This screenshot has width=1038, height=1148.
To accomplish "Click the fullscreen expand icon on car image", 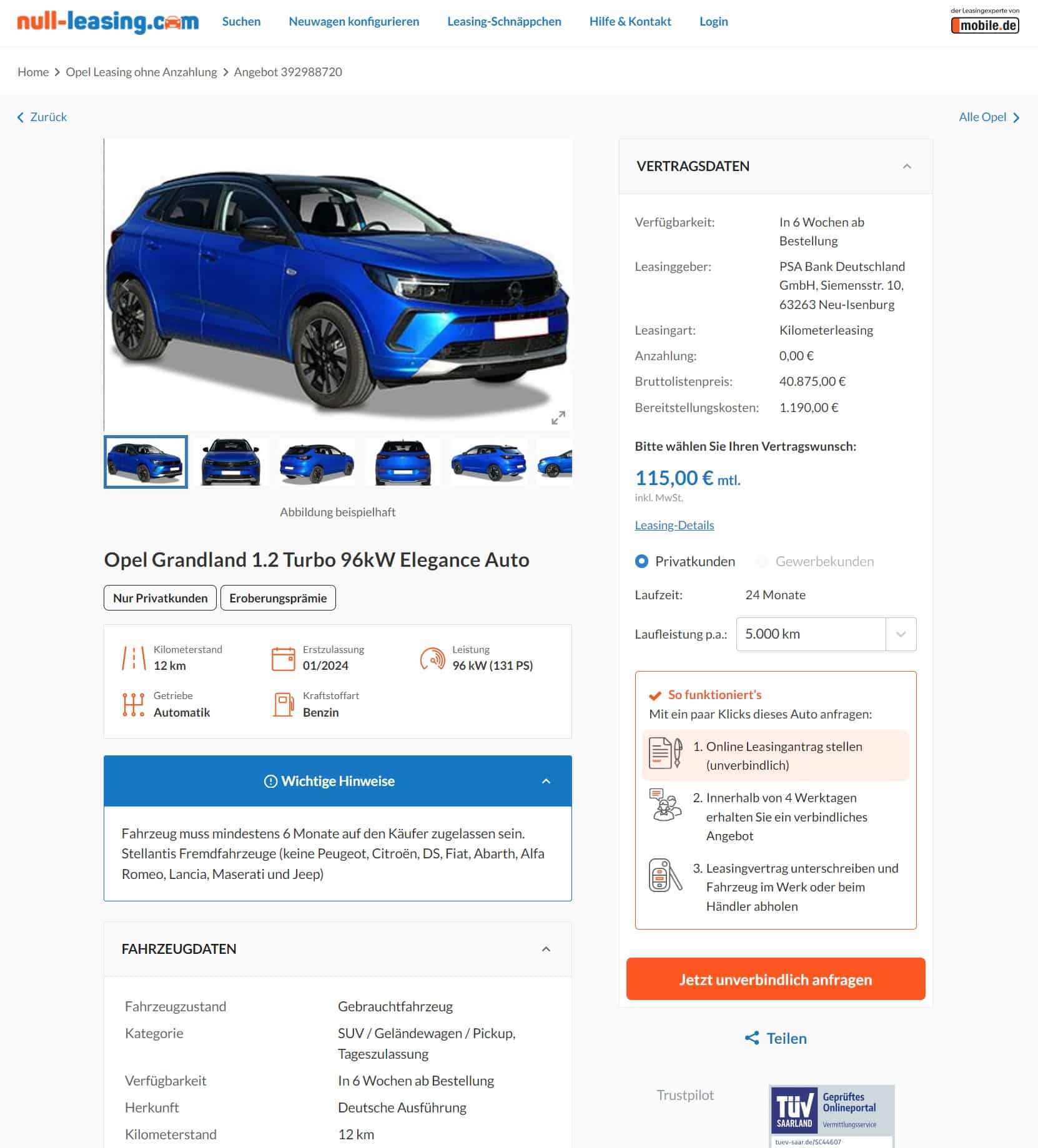I will (558, 418).
